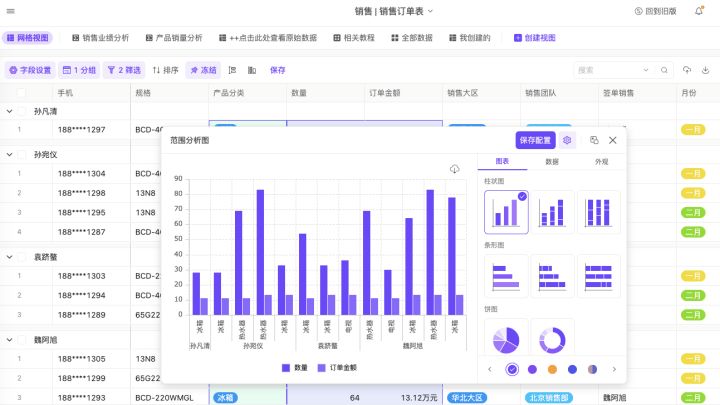Click the 冻结 freeze button
Viewport: 720px width, 405px height.
coord(203,70)
